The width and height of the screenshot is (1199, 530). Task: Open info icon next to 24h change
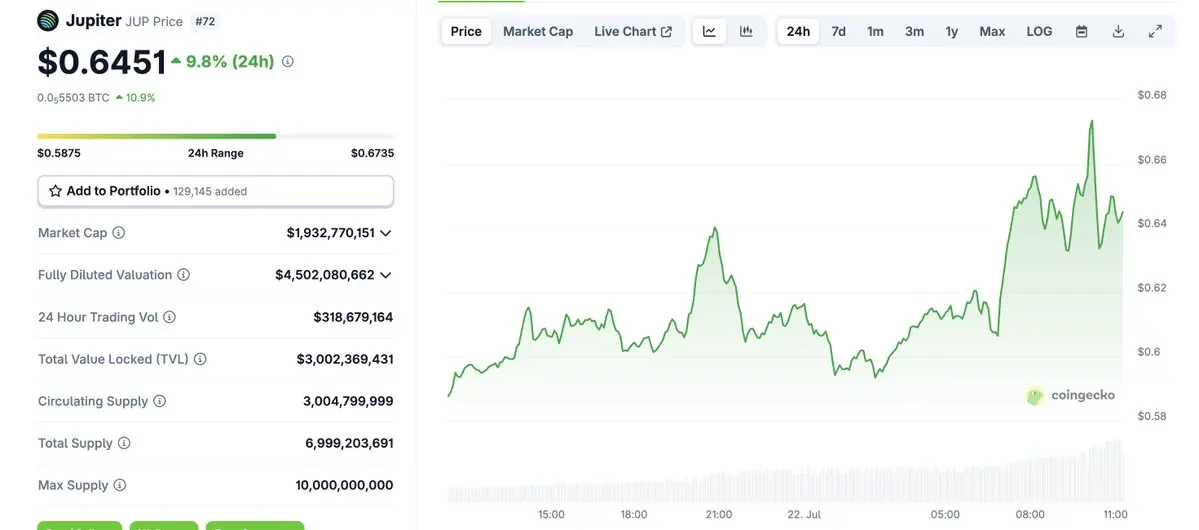pos(288,62)
